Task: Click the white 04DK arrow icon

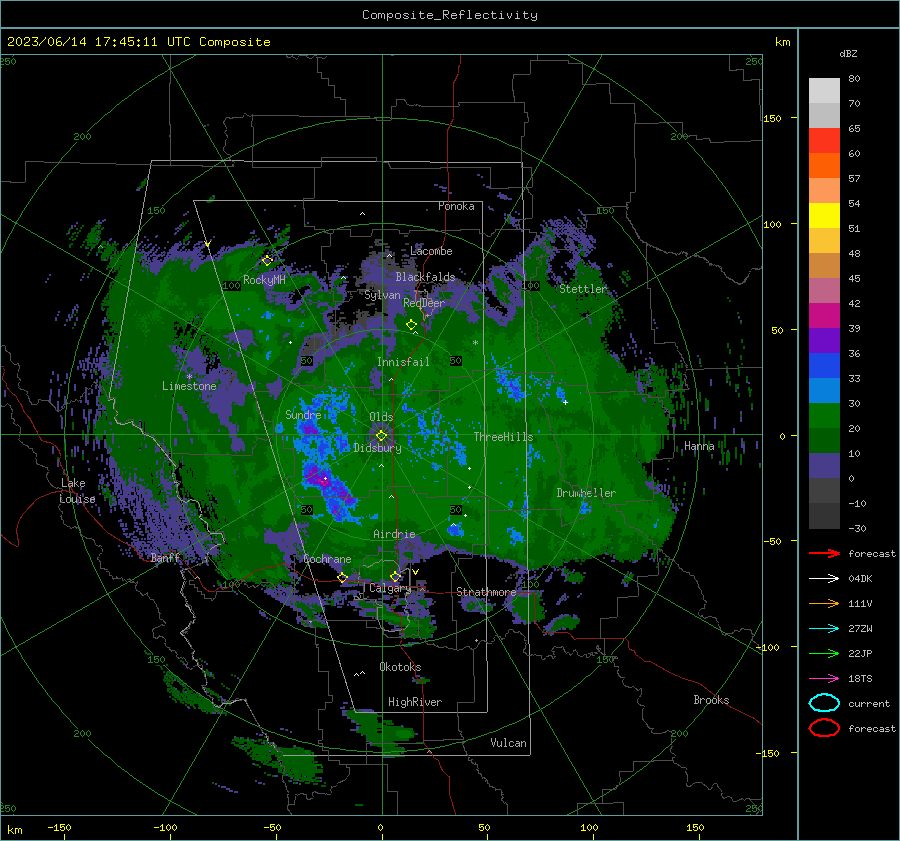Action: pos(824,578)
